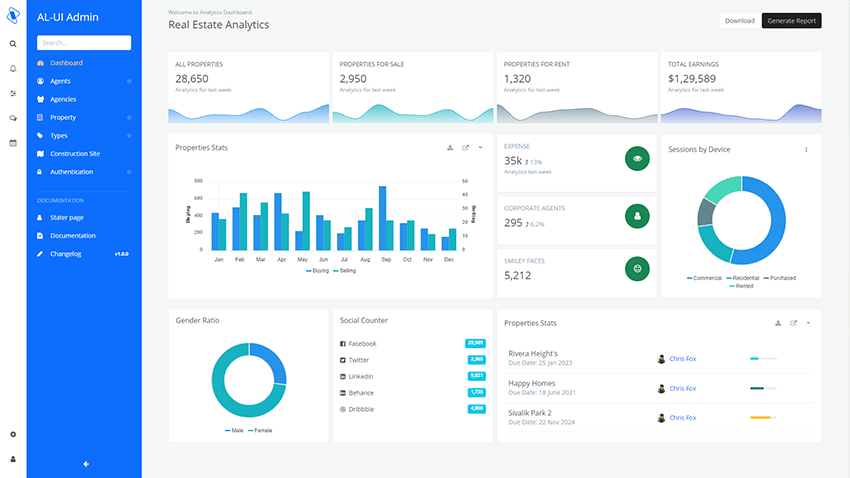This screenshot has width=850, height=478.
Task: Click the search icon in the left rail
Action: 13,44
